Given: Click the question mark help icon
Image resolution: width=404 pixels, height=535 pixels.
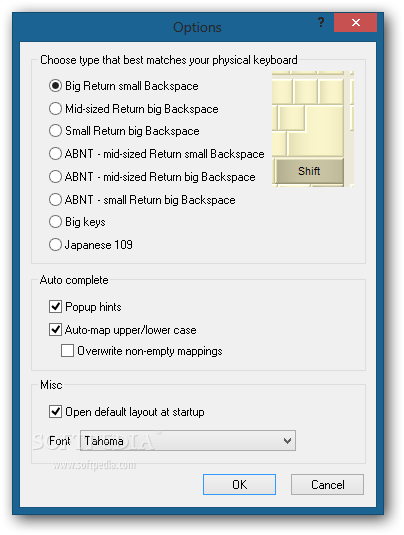Looking at the screenshot, I should point(321,23).
